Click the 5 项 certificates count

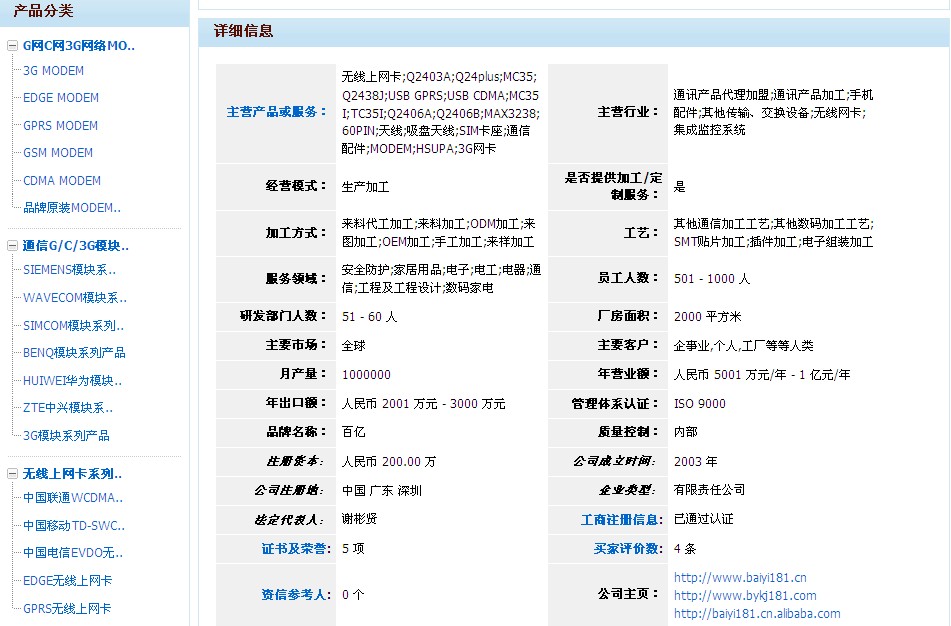click(x=353, y=549)
